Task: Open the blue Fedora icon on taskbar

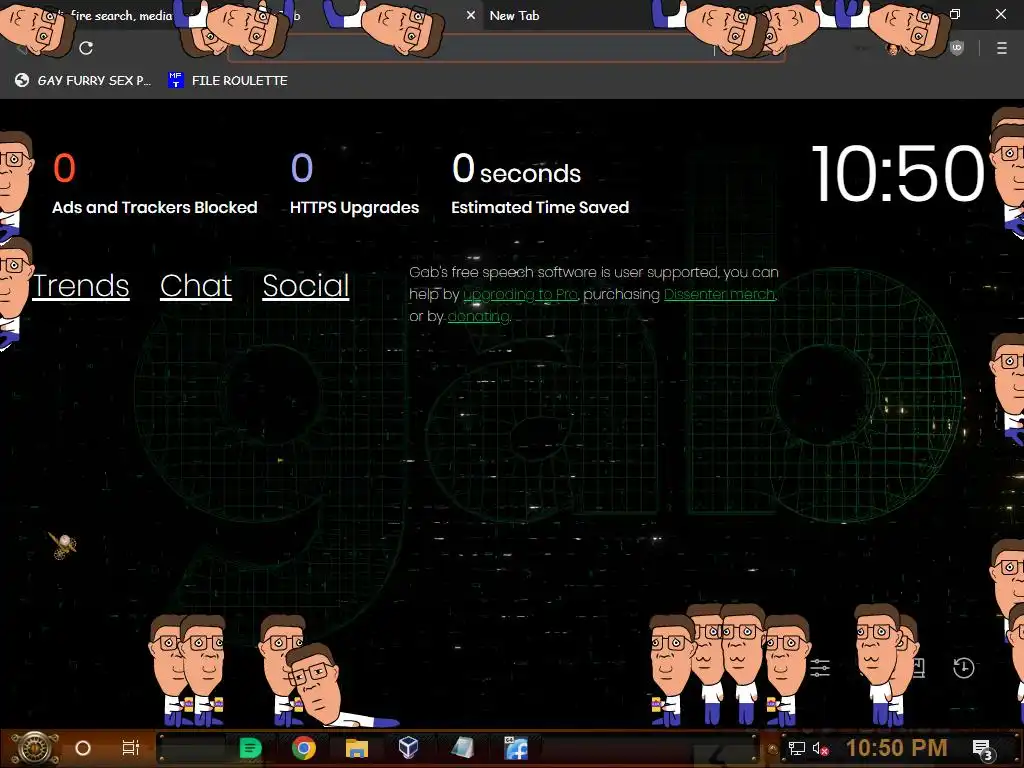Action: point(516,748)
